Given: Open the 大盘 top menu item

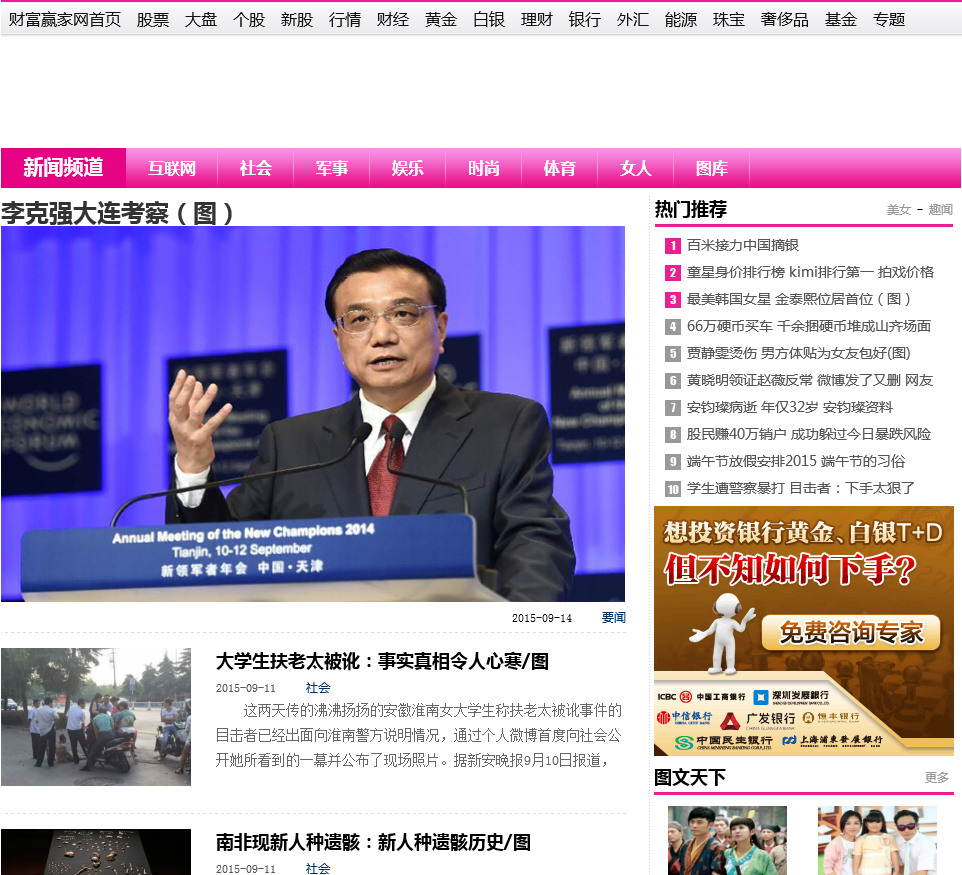Looking at the screenshot, I should coord(201,20).
